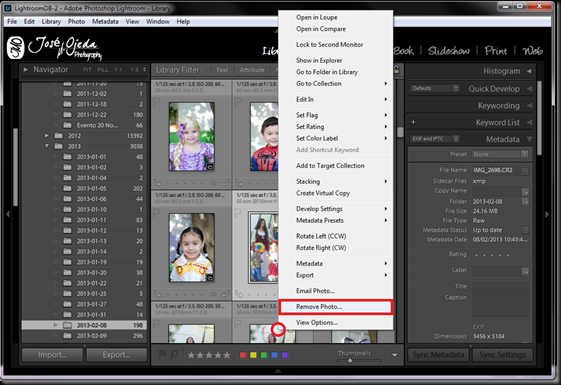Set Navigator zoom to FILL
This screenshot has height=385, width=561.
pos(103,70)
